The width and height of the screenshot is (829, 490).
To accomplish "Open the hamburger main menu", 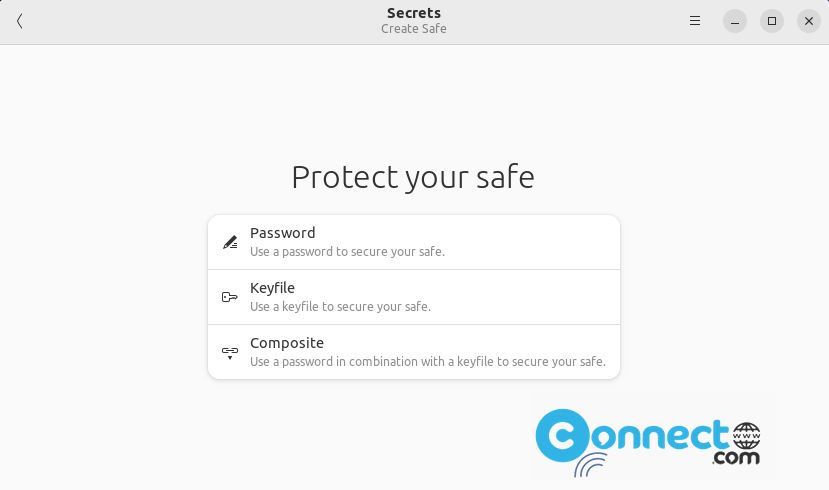I will [x=695, y=21].
